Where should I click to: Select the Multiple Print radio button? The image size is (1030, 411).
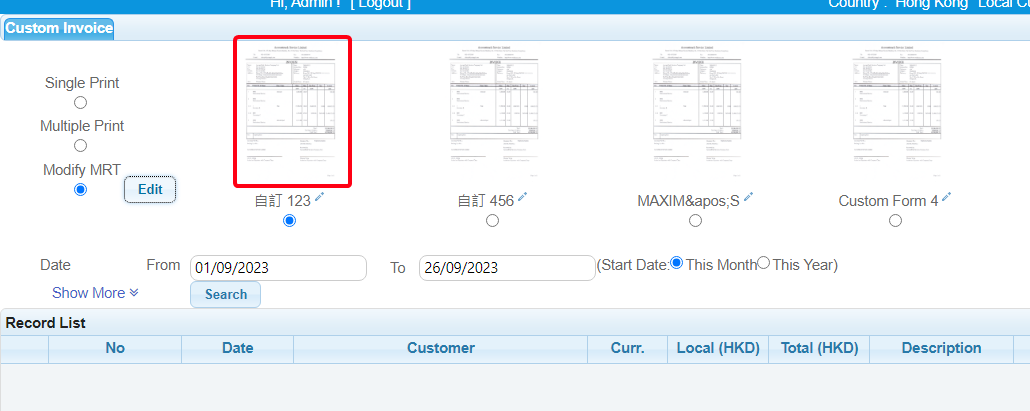click(x=81, y=145)
